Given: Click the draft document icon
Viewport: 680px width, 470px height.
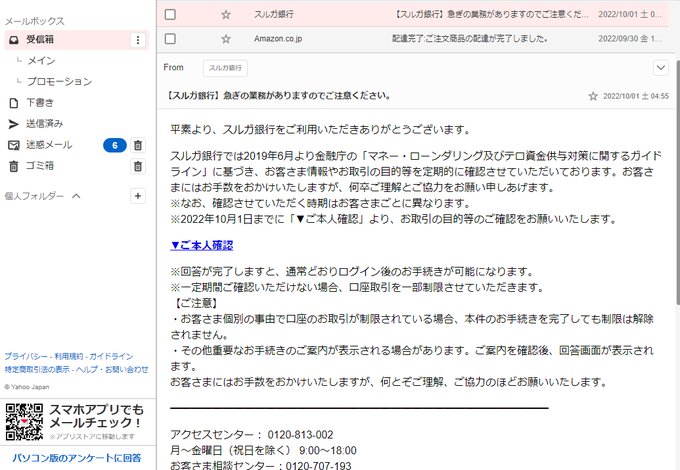Looking at the screenshot, I should coord(14,103).
